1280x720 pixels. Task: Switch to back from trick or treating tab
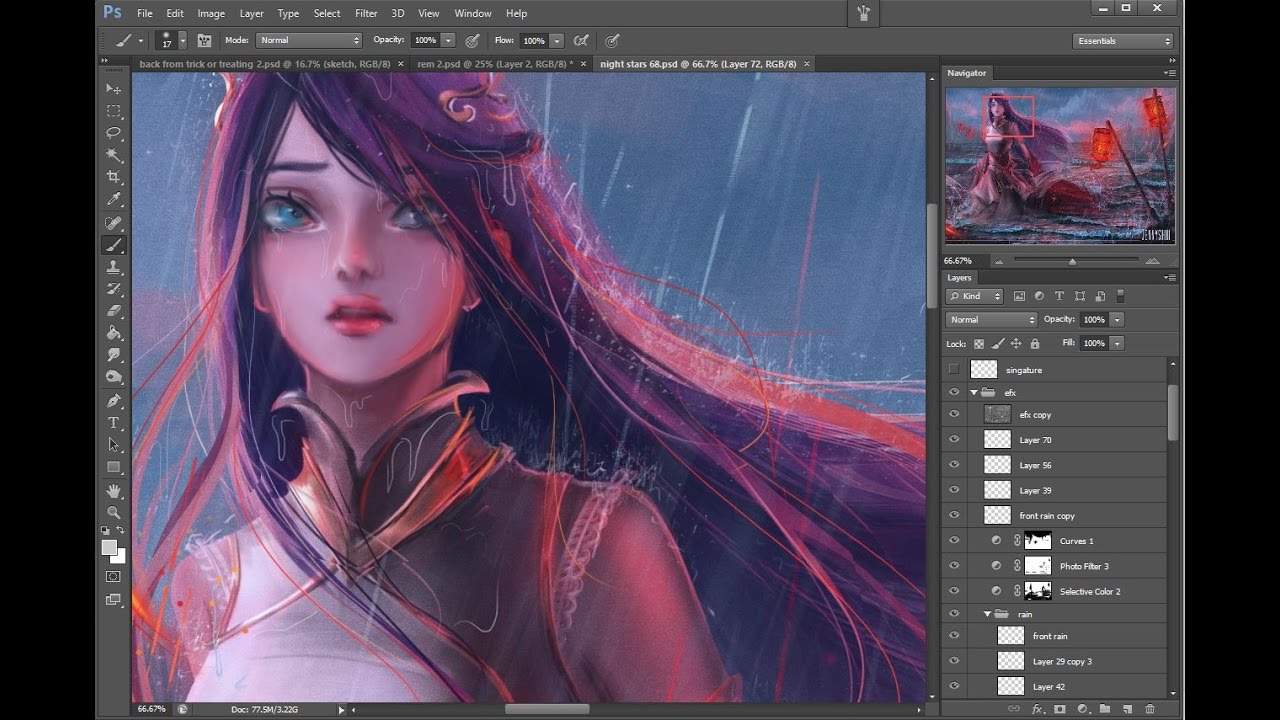point(267,64)
